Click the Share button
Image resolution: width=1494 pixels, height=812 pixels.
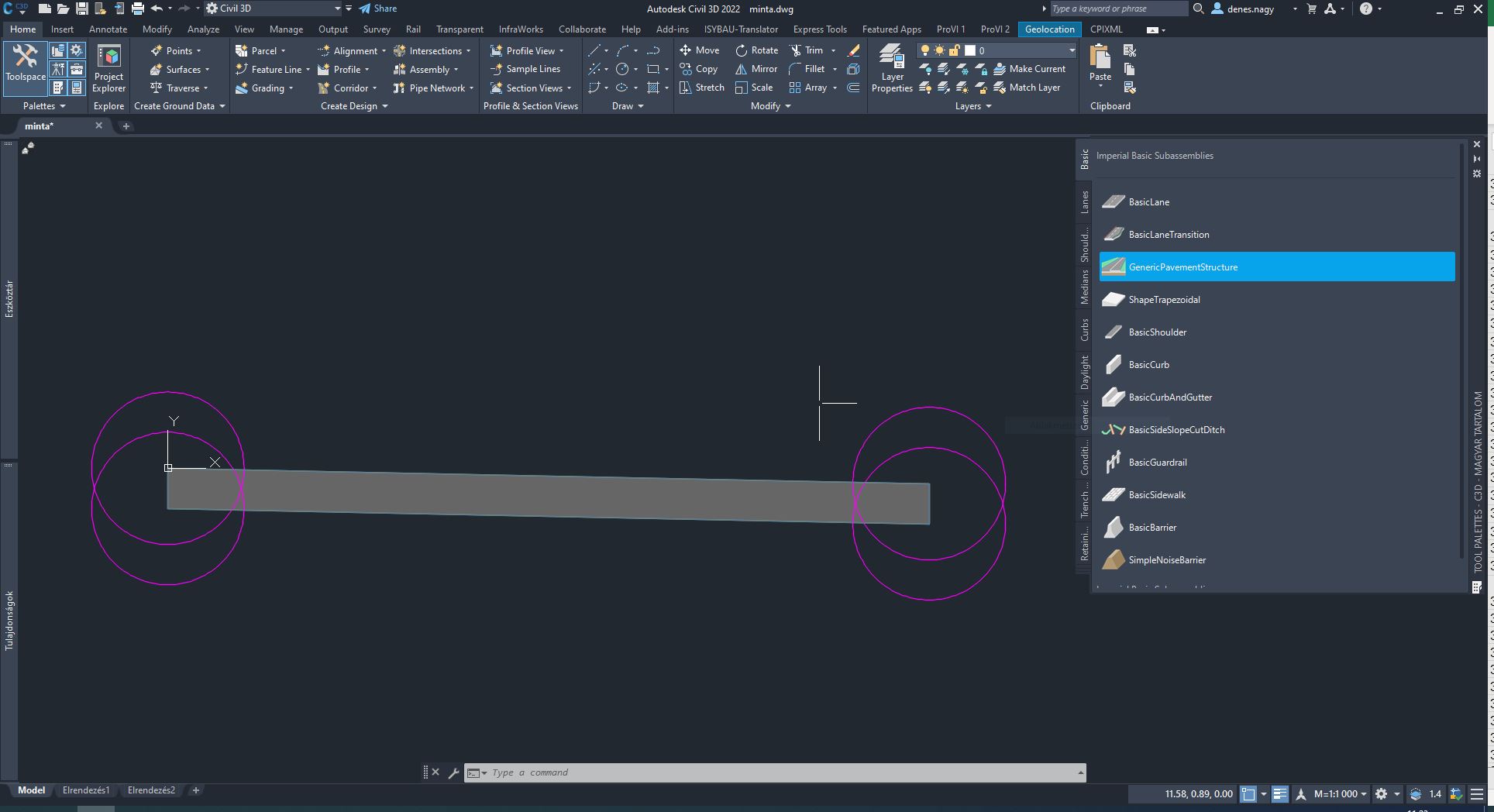(x=377, y=9)
